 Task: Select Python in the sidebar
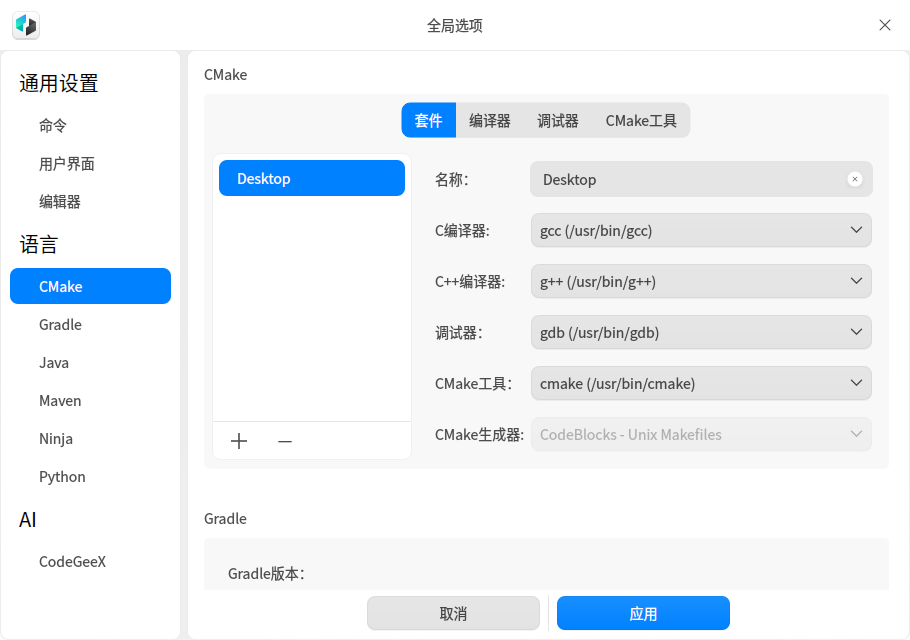point(91,476)
